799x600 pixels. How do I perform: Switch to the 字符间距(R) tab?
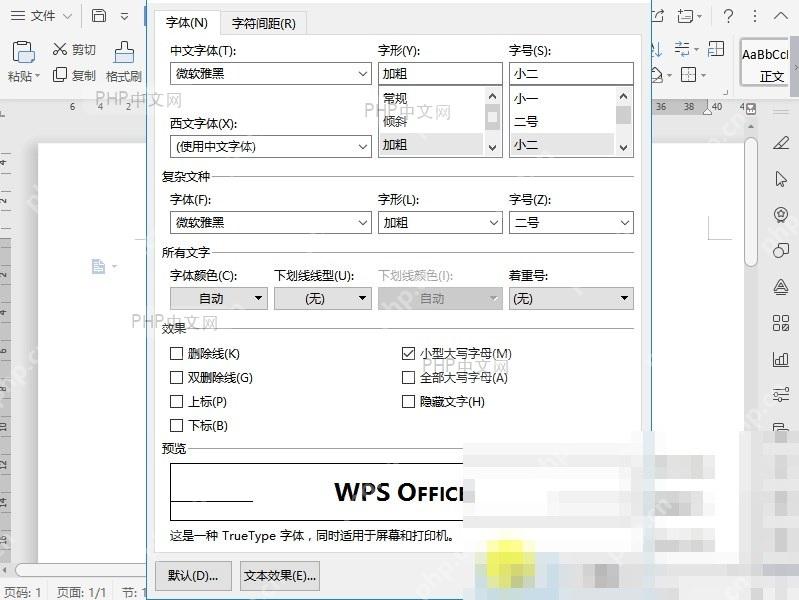(x=263, y=23)
